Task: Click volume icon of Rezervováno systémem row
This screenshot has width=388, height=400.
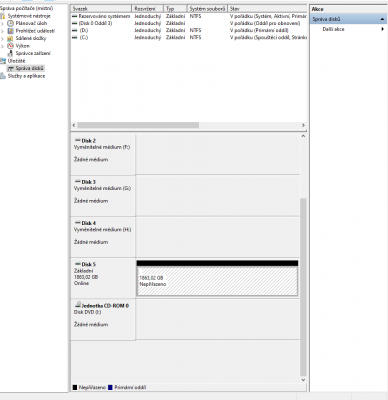Action: (75, 16)
